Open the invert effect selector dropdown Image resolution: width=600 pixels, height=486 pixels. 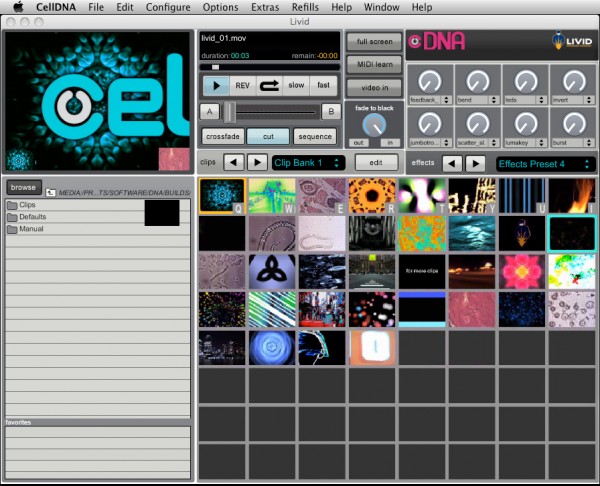click(x=572, y=100)
